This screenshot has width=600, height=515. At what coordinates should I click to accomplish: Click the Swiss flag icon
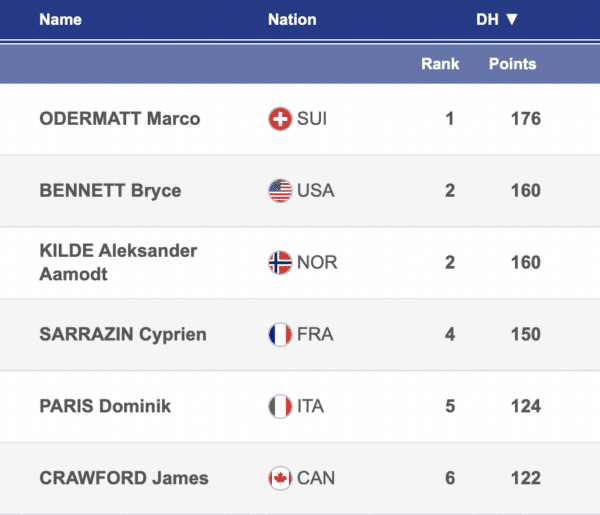click(x=280, y=119)
